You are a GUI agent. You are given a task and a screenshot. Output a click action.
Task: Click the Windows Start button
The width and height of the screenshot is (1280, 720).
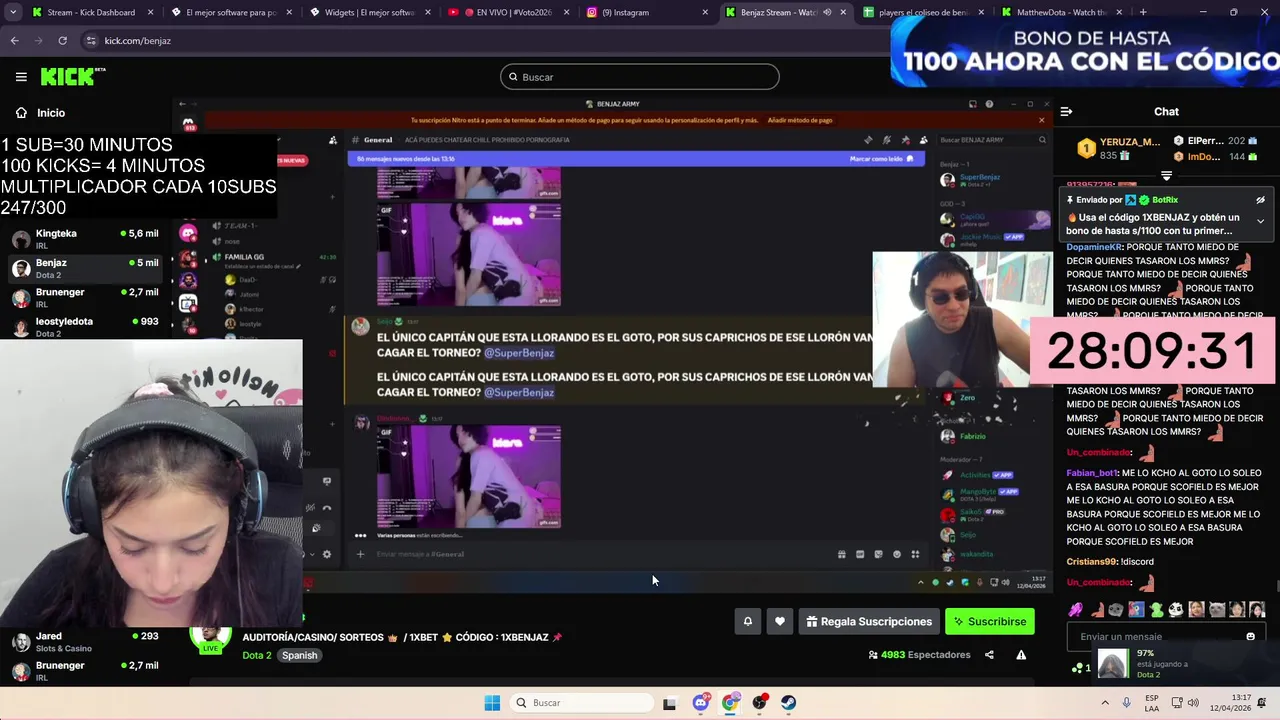(492, 703)
